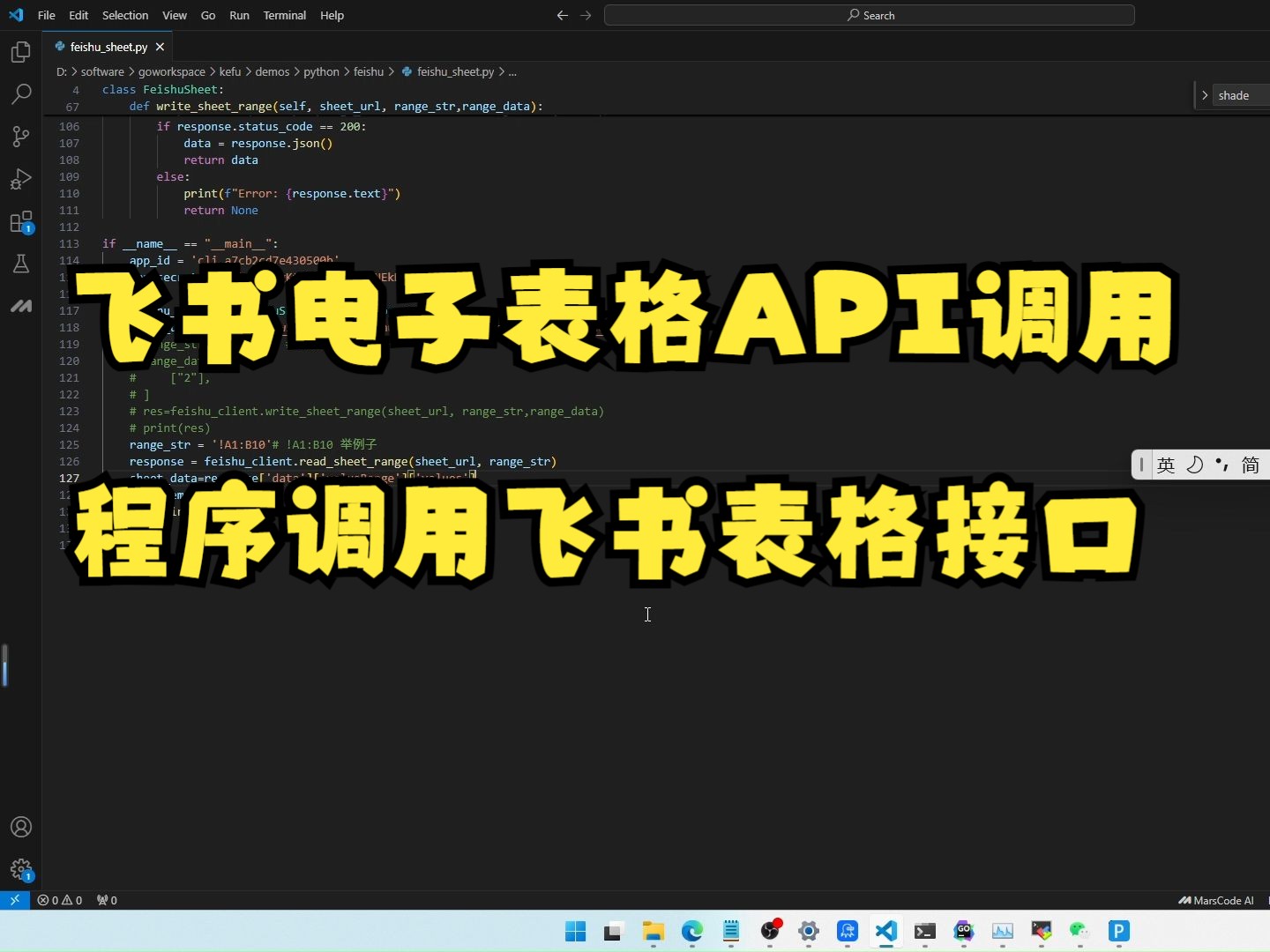Click line number 113 in the gutter
This screenshot has height=952, width=1270.
tap(70, 243)
